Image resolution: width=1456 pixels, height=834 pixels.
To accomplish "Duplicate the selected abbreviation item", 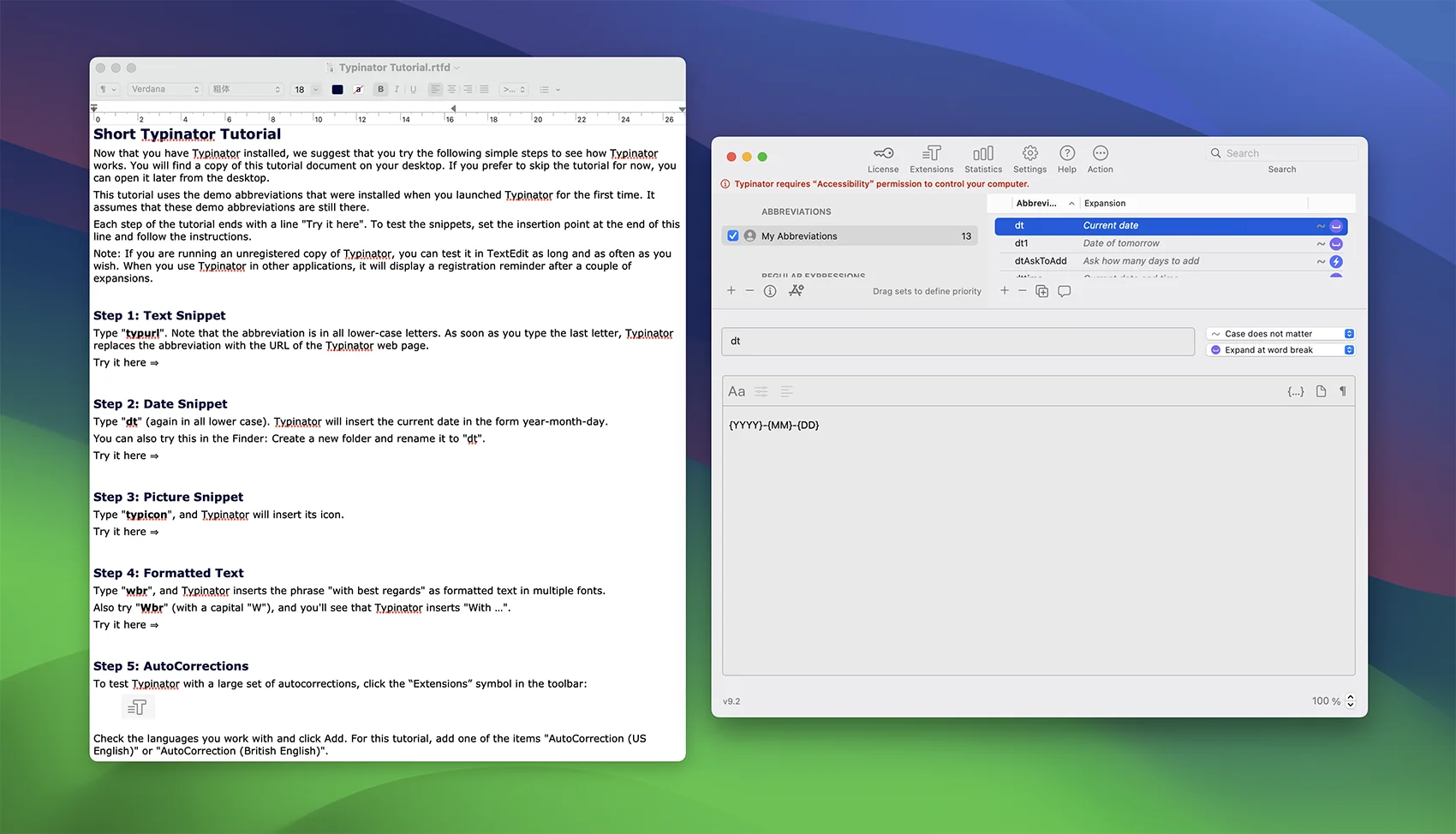I will click(x=1042, y=291).
